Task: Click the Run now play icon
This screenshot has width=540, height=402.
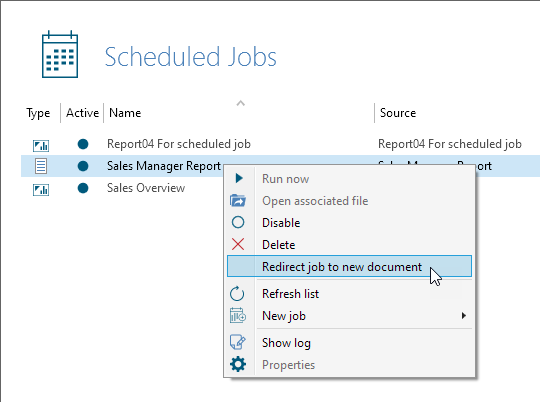Action: pos(239,178)
